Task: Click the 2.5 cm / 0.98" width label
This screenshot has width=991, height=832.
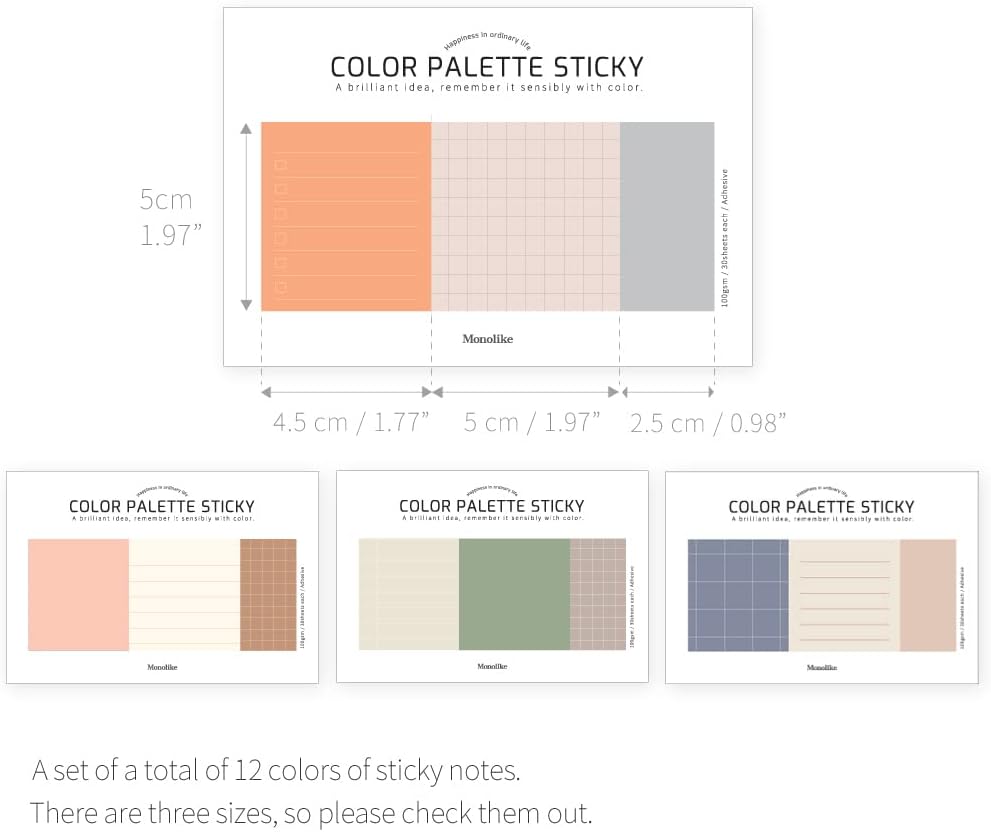Action: tap(708, 423)
